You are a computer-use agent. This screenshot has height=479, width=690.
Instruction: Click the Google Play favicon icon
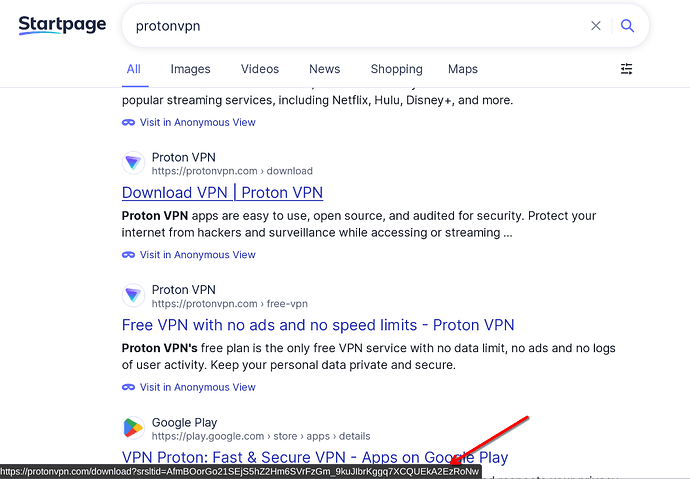(x=133, y=428)
